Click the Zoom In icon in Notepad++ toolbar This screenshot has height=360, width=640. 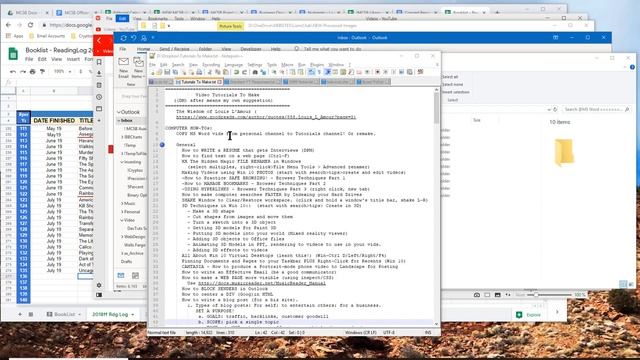(274, 72)
